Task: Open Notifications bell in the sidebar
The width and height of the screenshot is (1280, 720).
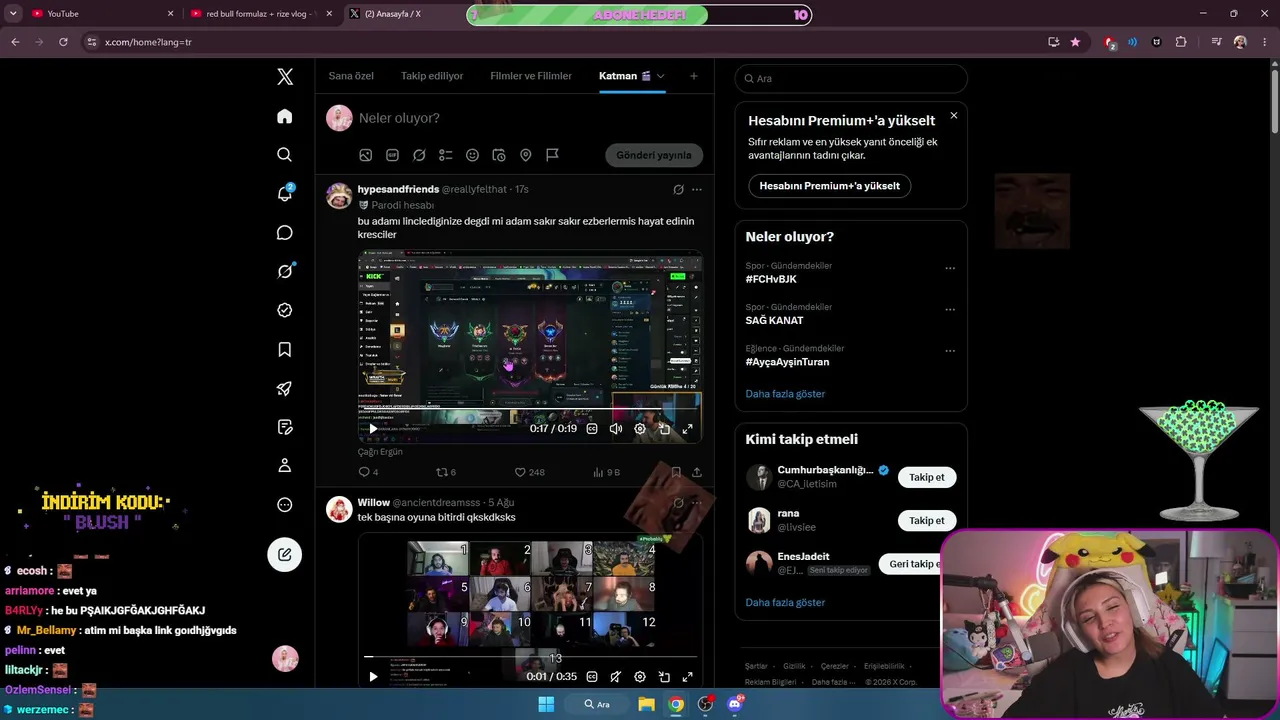Action: point(285,194)
